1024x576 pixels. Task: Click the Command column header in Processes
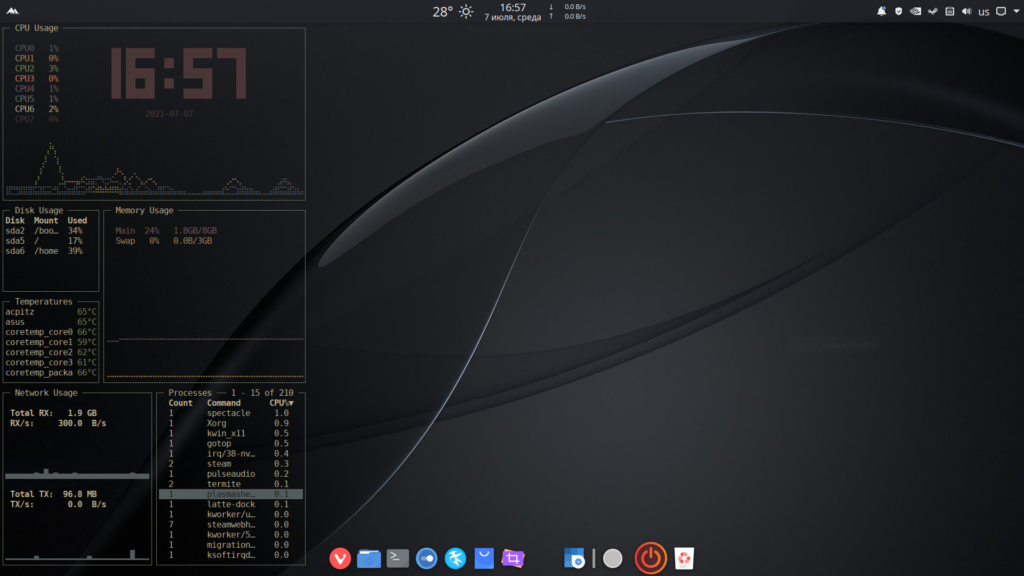click(223, 403)
